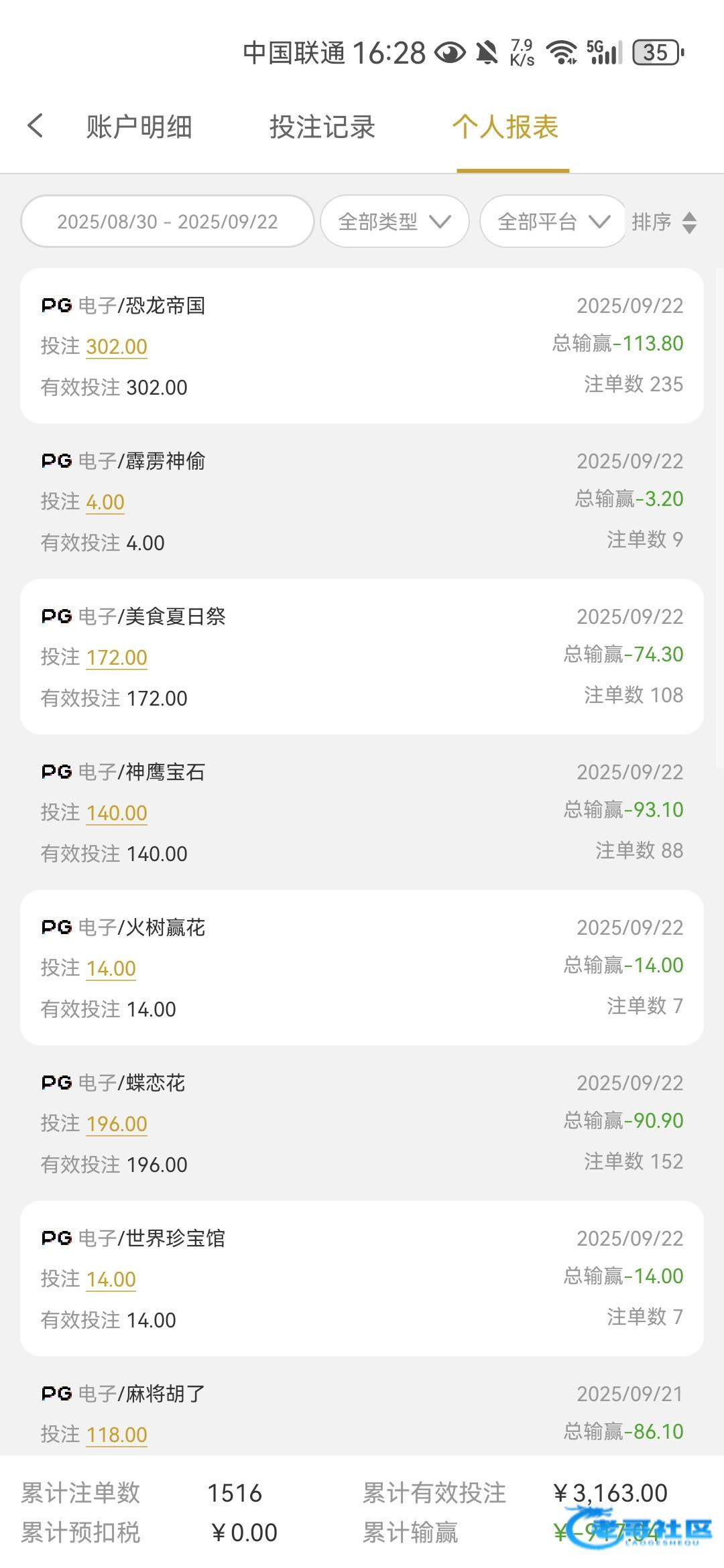Select the 神鹰宝石 report row
The image size is (724, 1568).
[x=362, y=812]
